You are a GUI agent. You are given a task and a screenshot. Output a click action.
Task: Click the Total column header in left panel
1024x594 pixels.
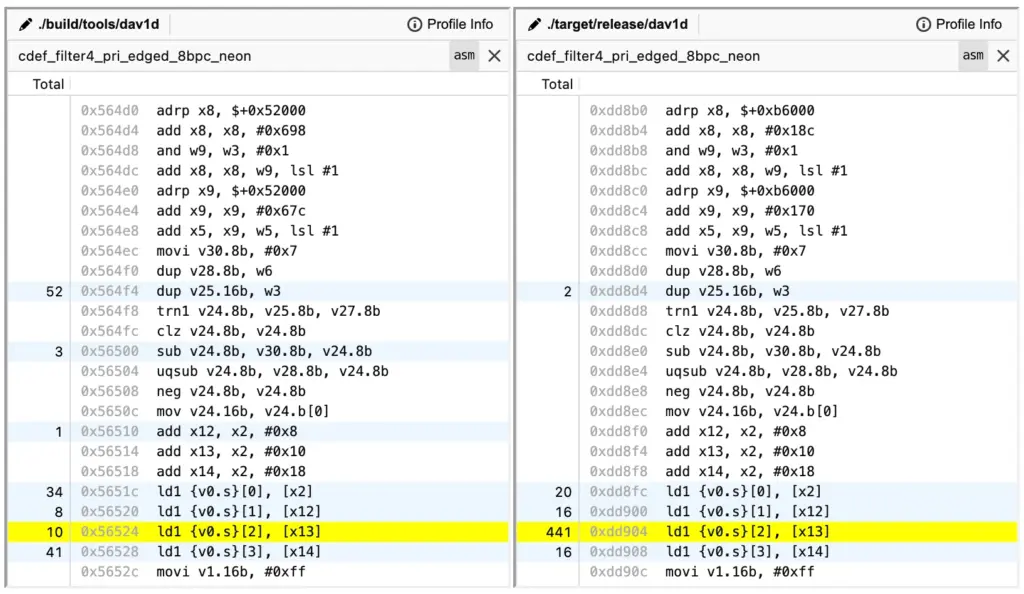tap(48, 84)
